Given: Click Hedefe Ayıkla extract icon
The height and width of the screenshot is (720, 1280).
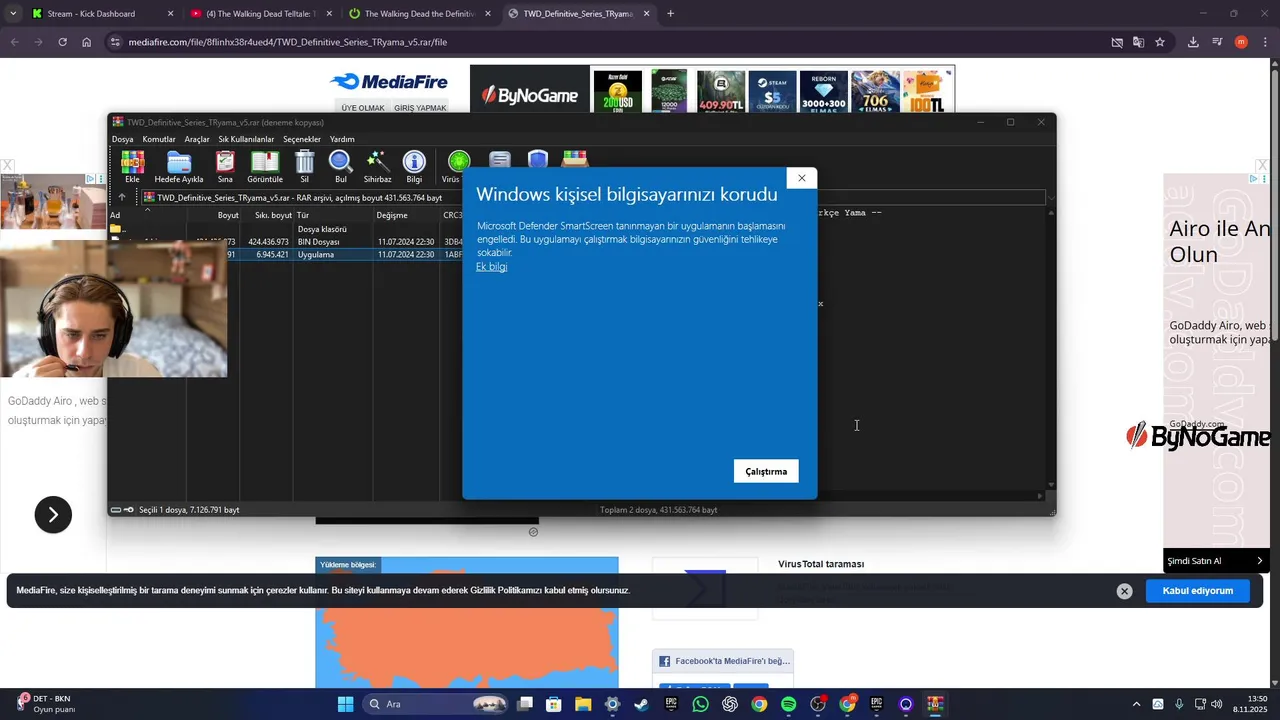Looking at the screenshot, I should tap(179, 166).
